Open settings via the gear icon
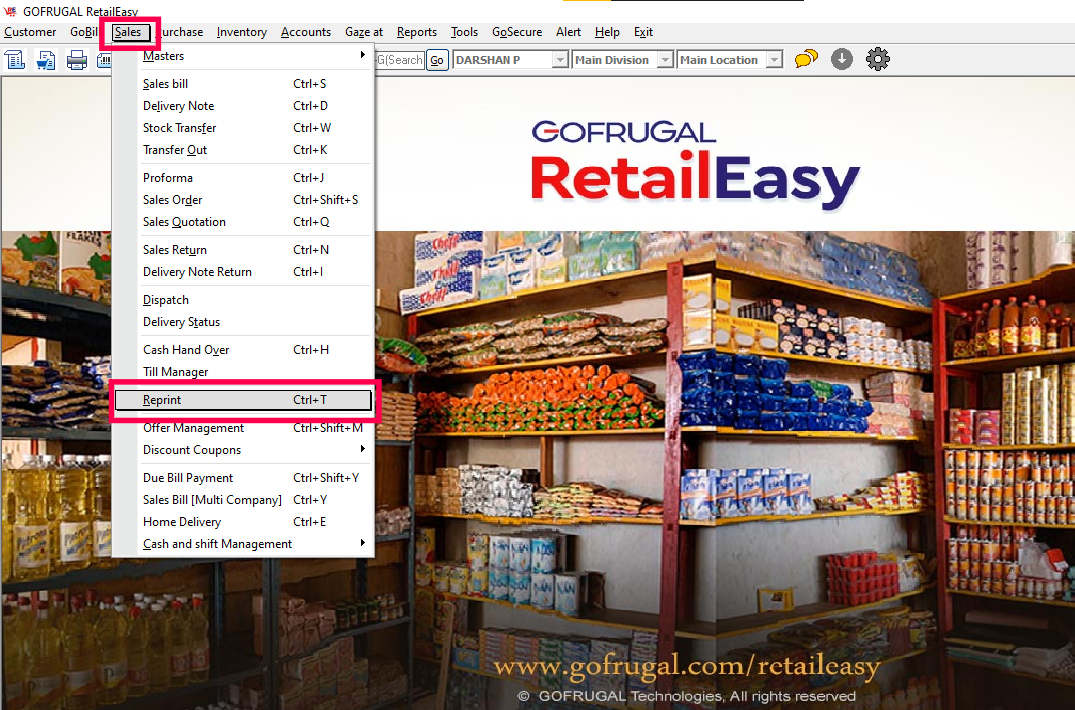The height and width of the screenshot is (710, 1075). coord(878,59)
